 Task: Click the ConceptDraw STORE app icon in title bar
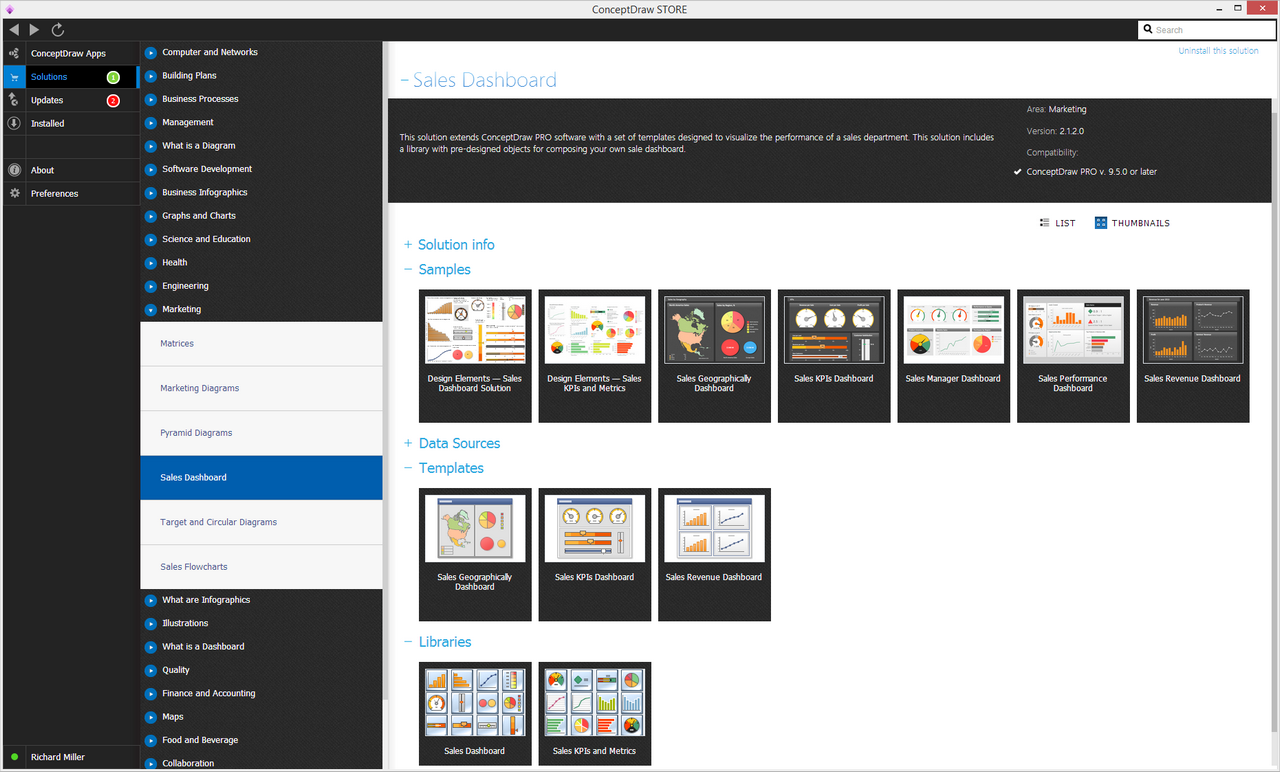point(11,9)
